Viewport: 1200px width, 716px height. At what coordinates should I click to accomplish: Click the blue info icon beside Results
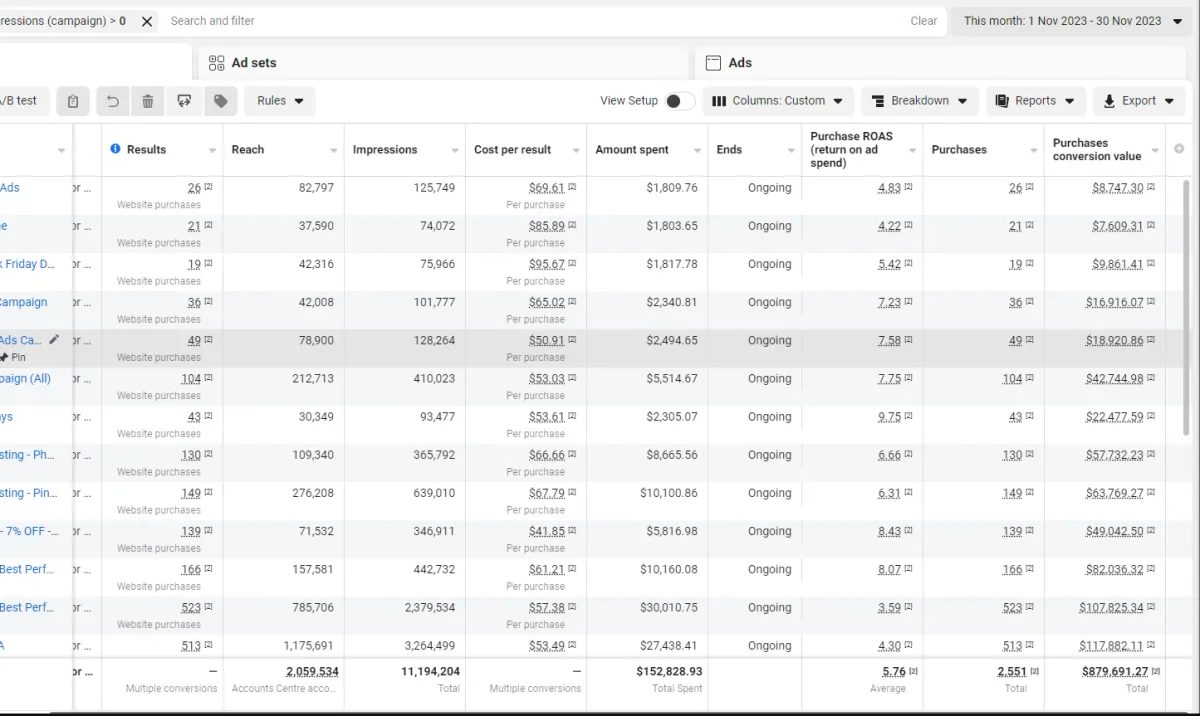[x=115, y=149]
